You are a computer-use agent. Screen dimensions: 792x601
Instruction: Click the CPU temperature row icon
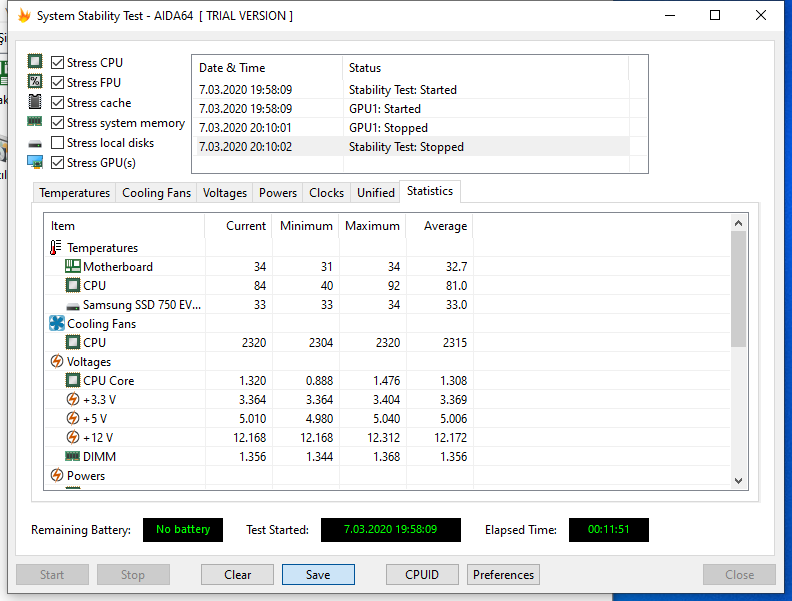(73, 285)
